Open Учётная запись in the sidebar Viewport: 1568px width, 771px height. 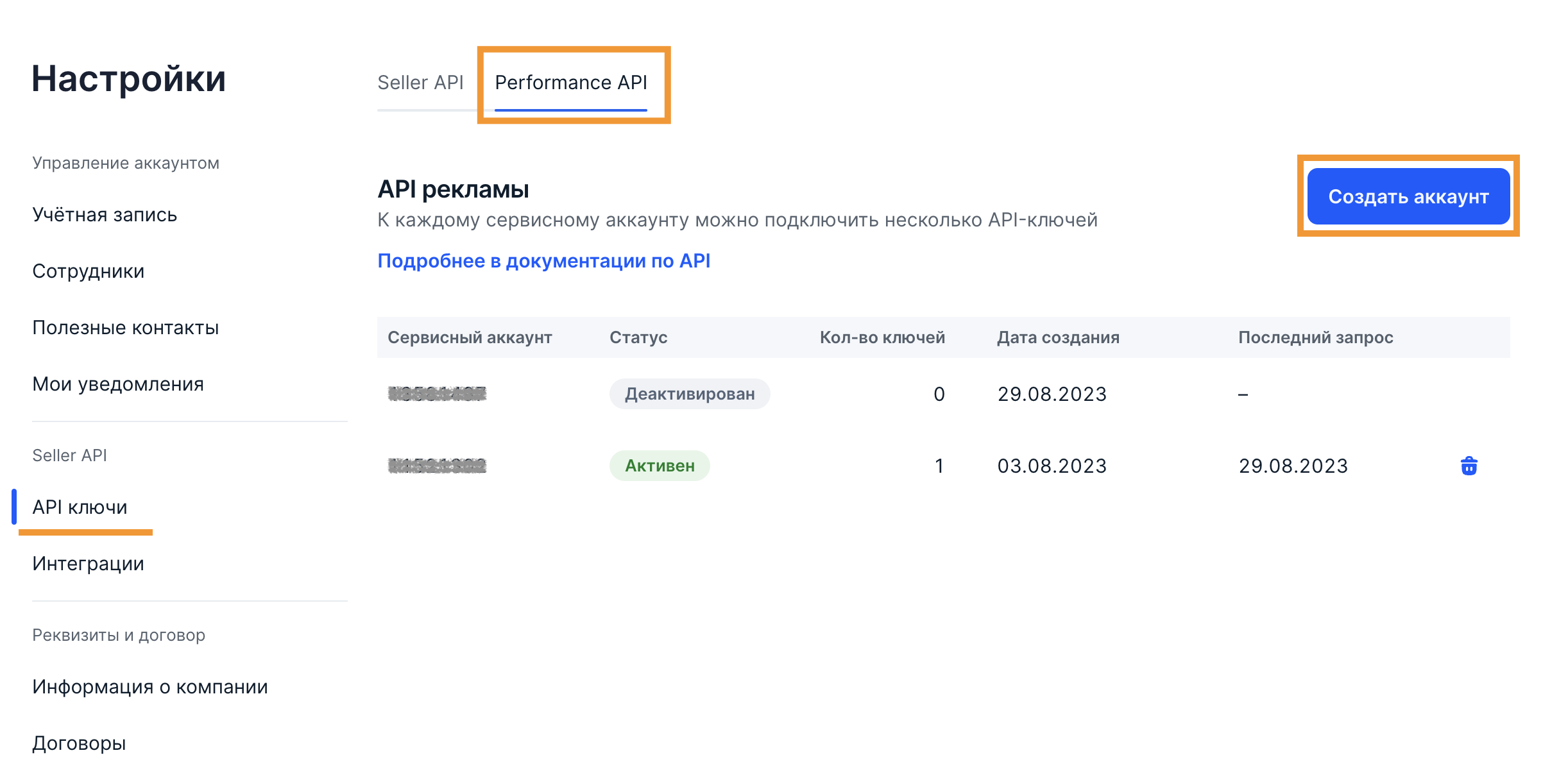(105, 215)
